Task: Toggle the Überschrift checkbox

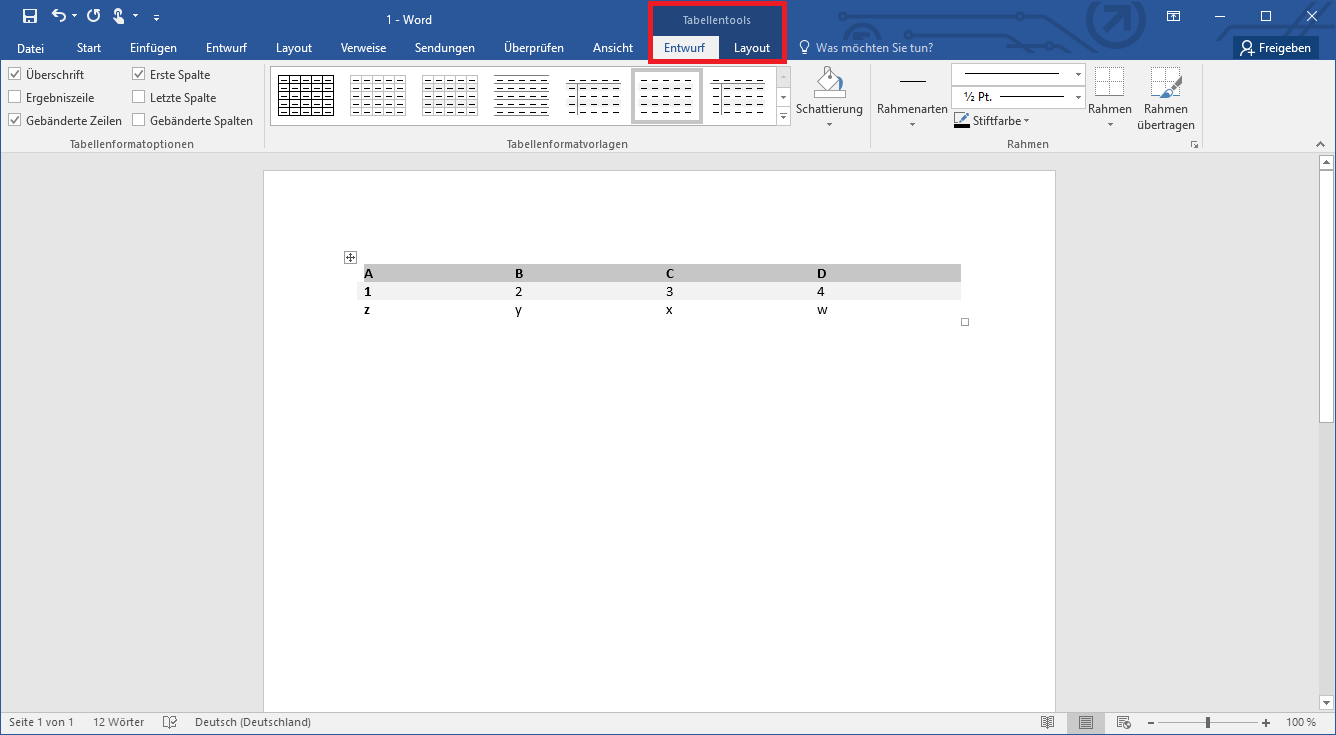Action: 14,74
